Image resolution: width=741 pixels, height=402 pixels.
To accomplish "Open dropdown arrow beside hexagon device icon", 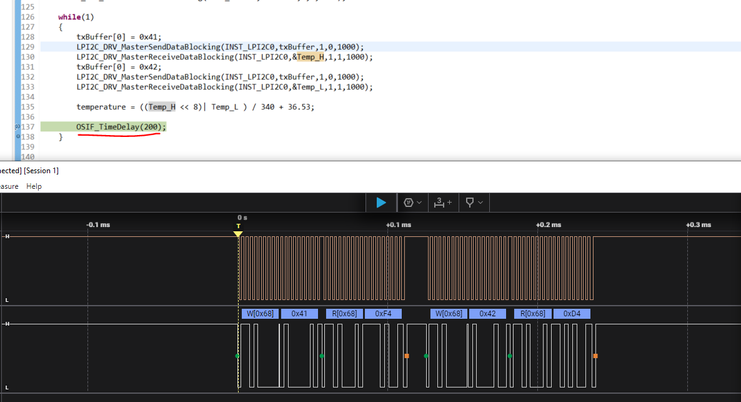I will [x=419, y=203].
